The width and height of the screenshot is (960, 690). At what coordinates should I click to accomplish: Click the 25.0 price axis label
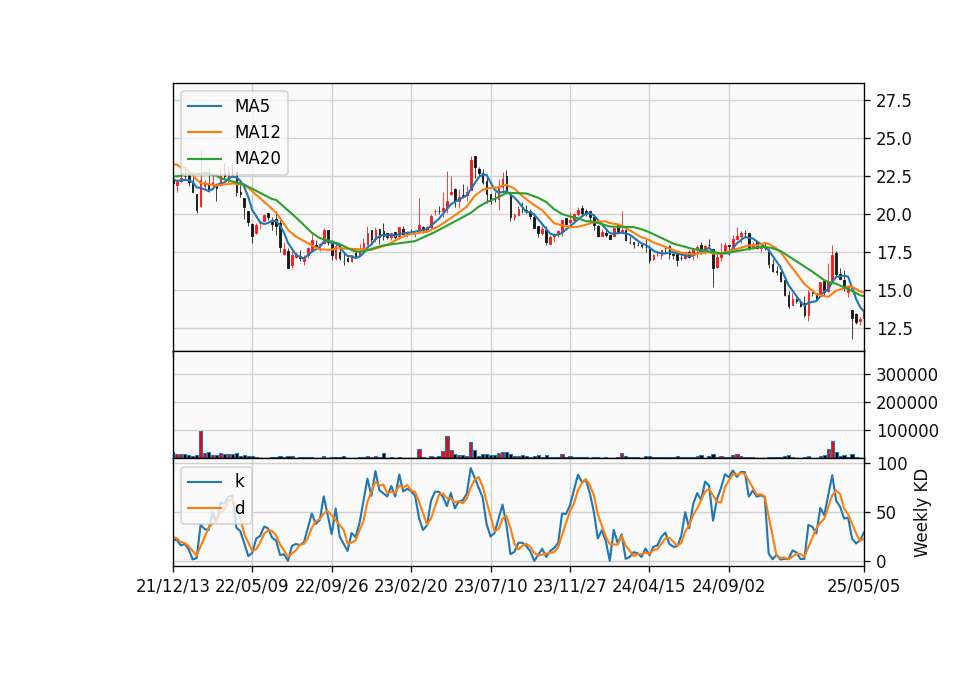(893, 139)
